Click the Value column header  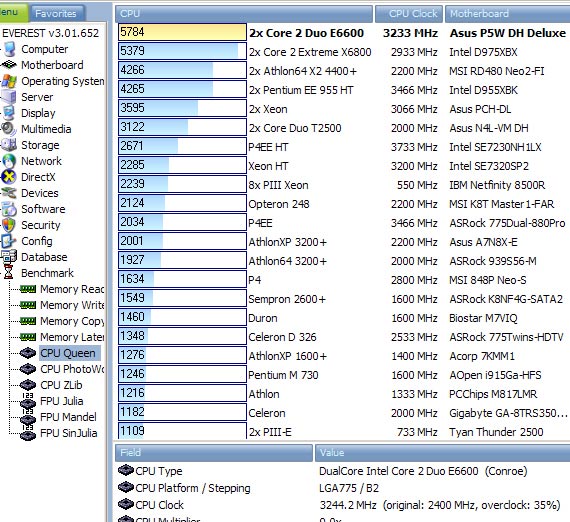[442, 453]
